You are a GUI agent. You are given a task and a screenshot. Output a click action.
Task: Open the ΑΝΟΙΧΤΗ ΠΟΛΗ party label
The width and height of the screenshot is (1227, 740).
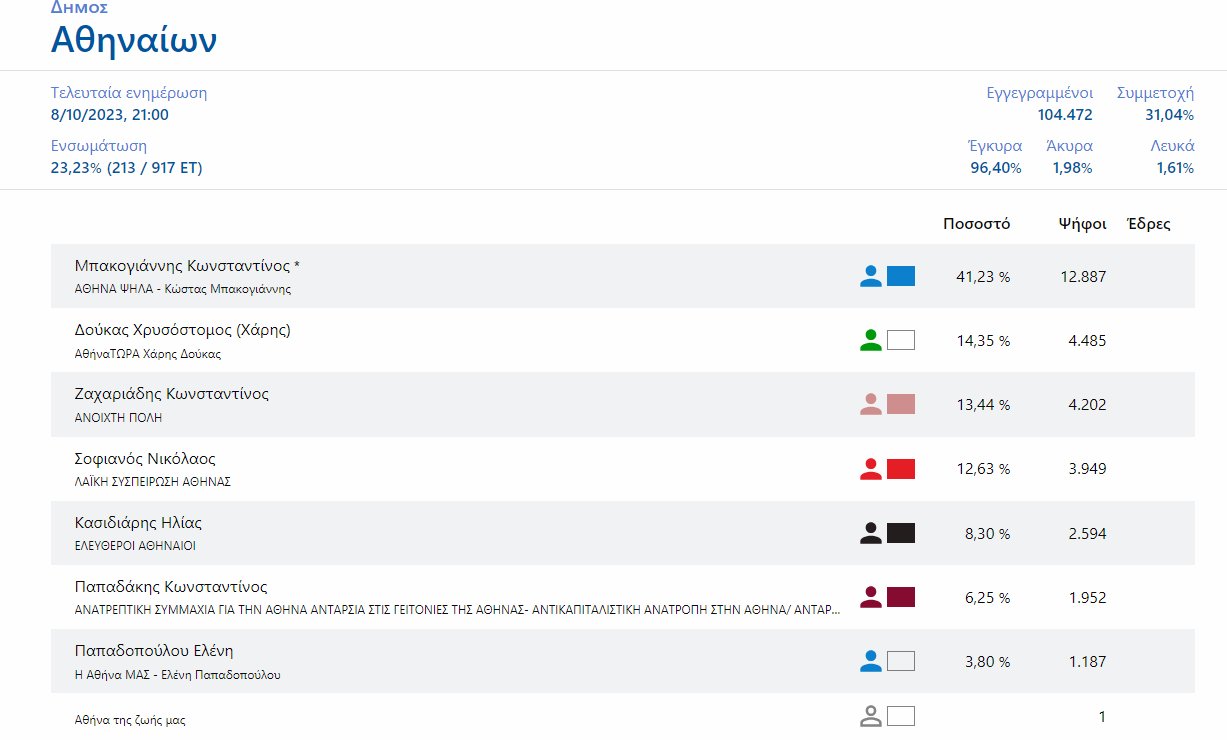click(x=118, y=418)
